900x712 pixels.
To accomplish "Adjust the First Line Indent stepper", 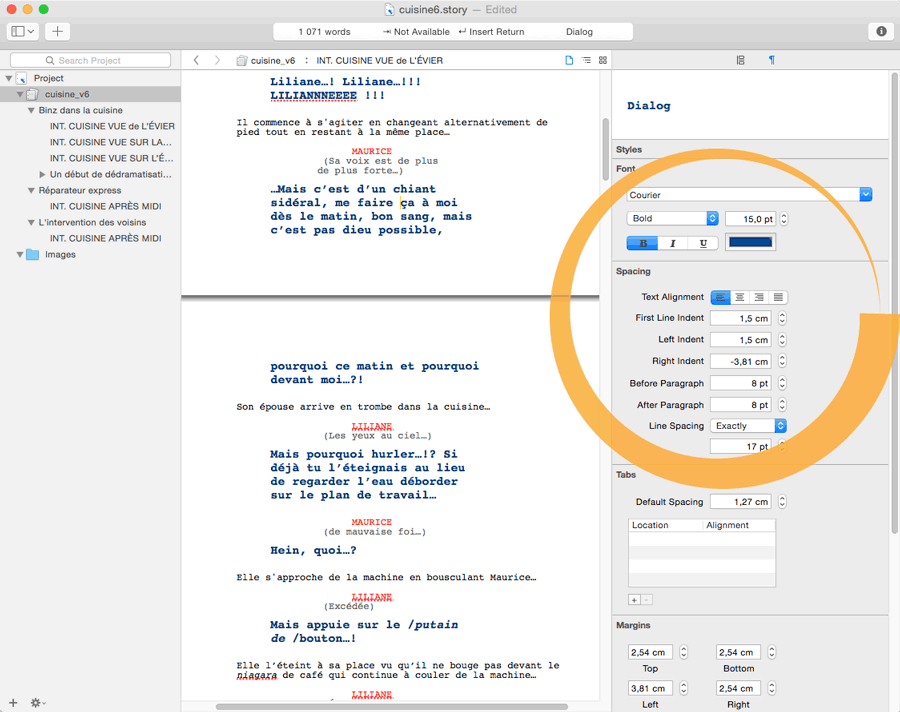I will pos(782,318).
